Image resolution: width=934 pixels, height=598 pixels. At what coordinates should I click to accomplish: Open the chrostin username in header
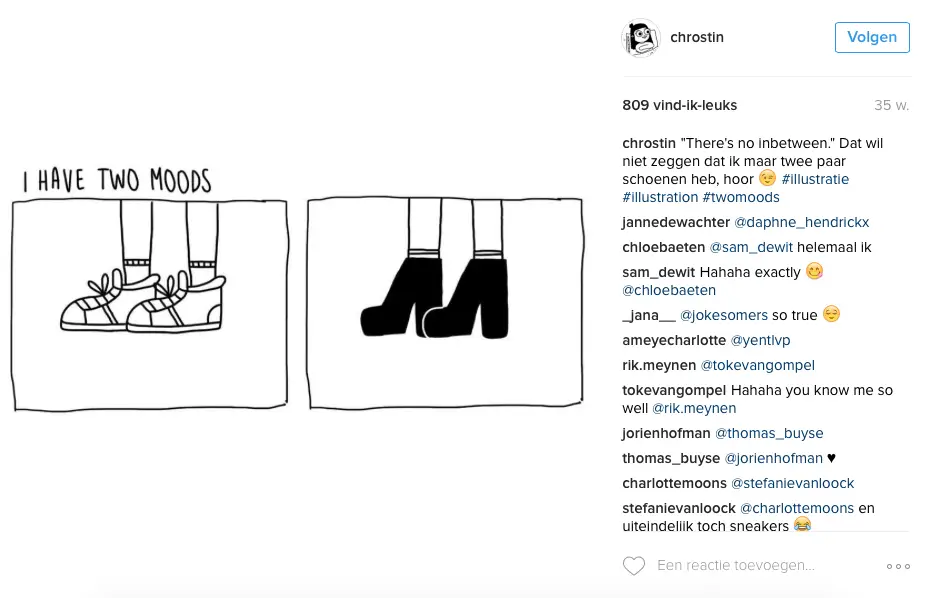tap(697, 37)
